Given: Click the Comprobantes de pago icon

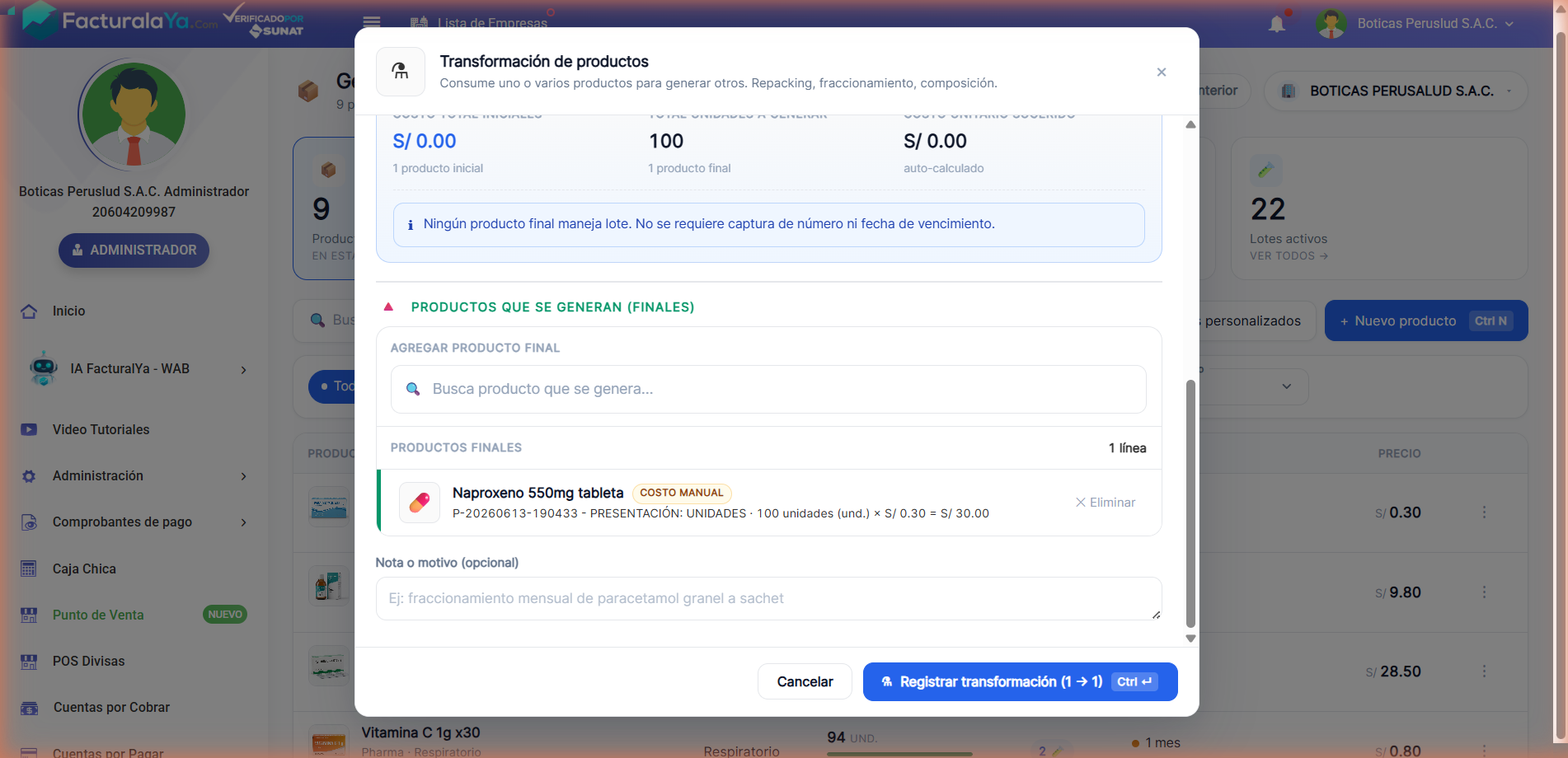Looking at the screenshot, I should click(x=29, y=522).
